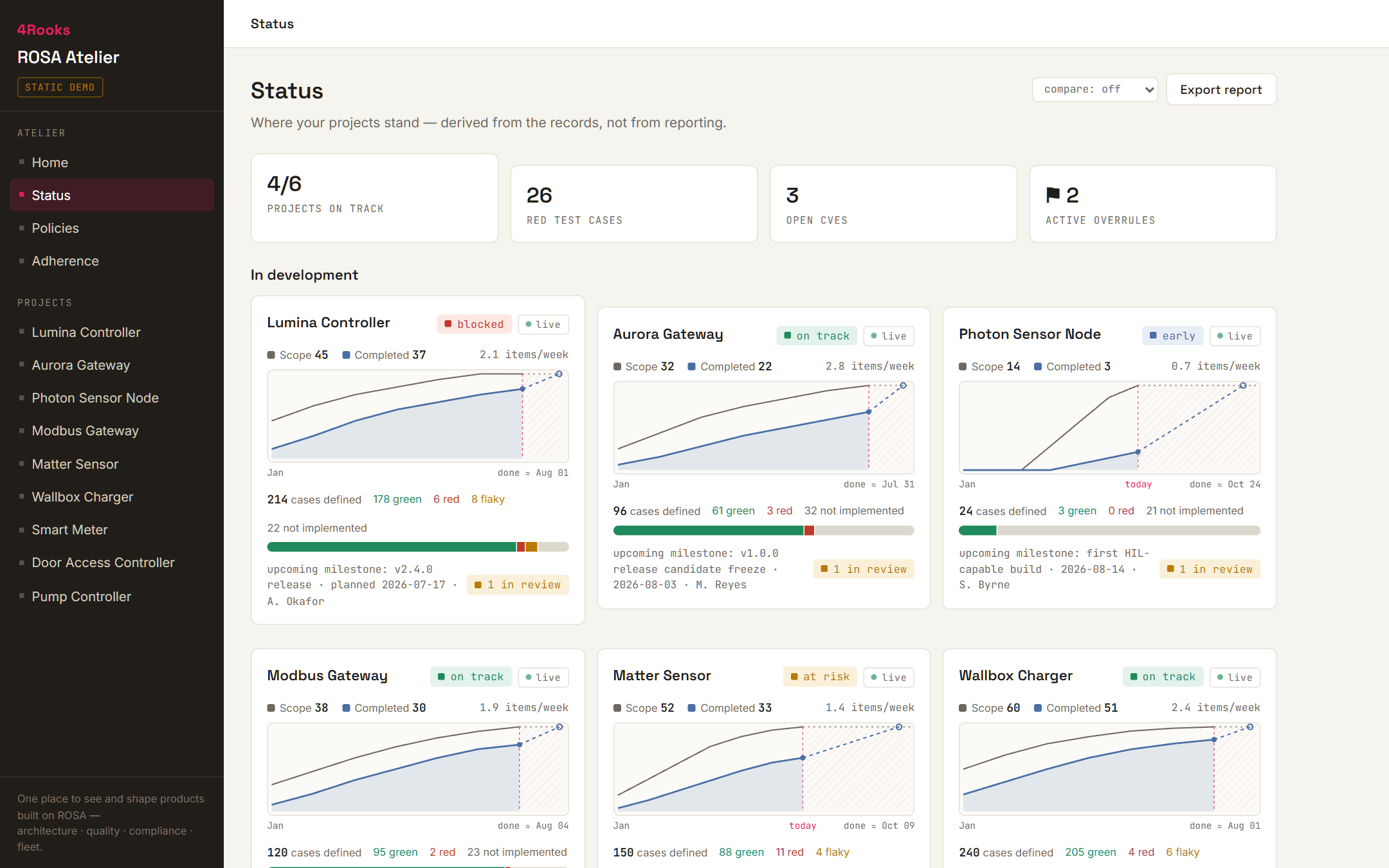Open Lumina Controller project in sidebar
Image resolution: width=1389 pixels, height=868 pixels.
click(x=112, y=332)
